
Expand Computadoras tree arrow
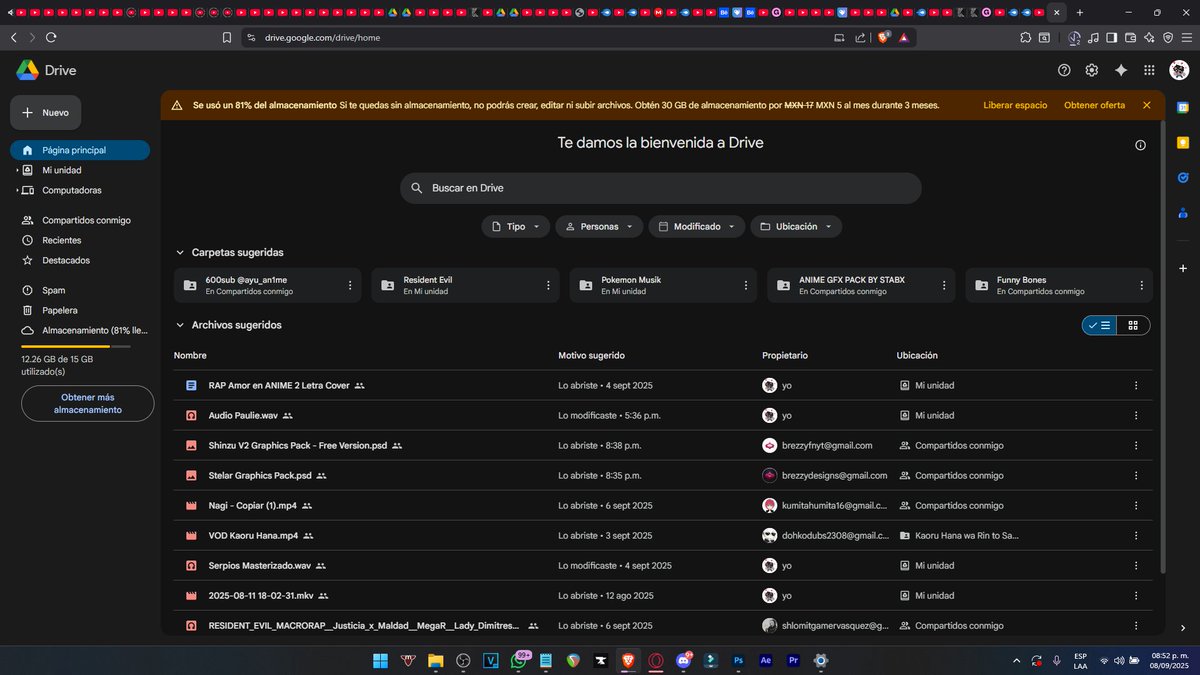(x=17, y=190)
